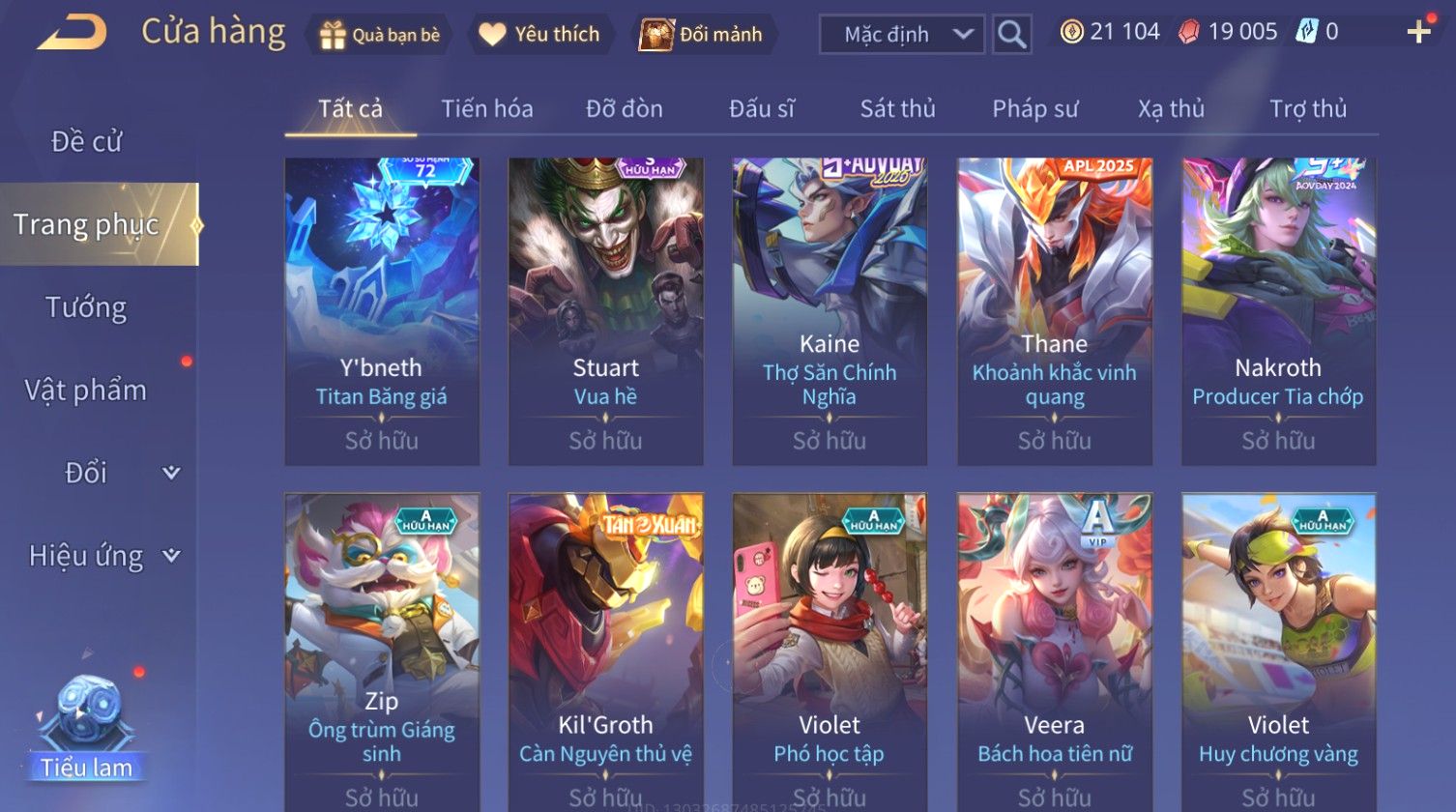Viewport: 1456px width, 812px height.
Task: Select the Tiến hóa tab
Action: click(x=487, y=108)
